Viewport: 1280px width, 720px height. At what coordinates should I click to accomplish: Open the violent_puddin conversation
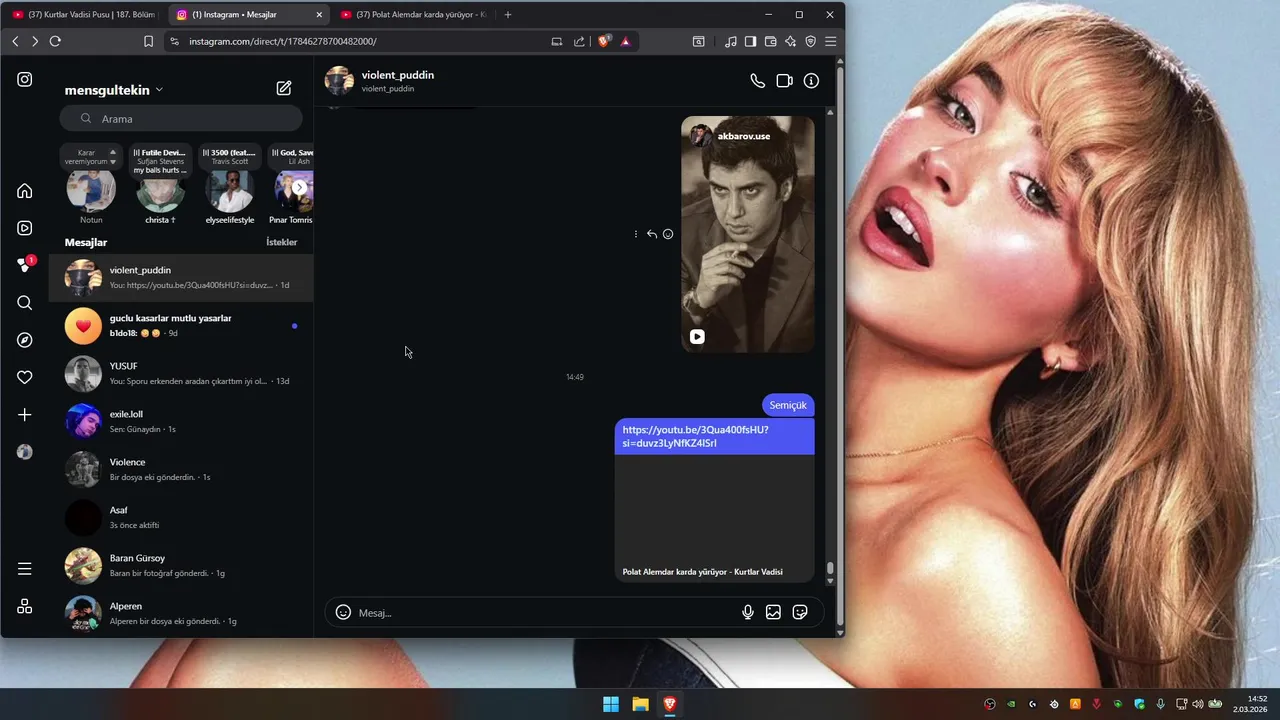181,277
